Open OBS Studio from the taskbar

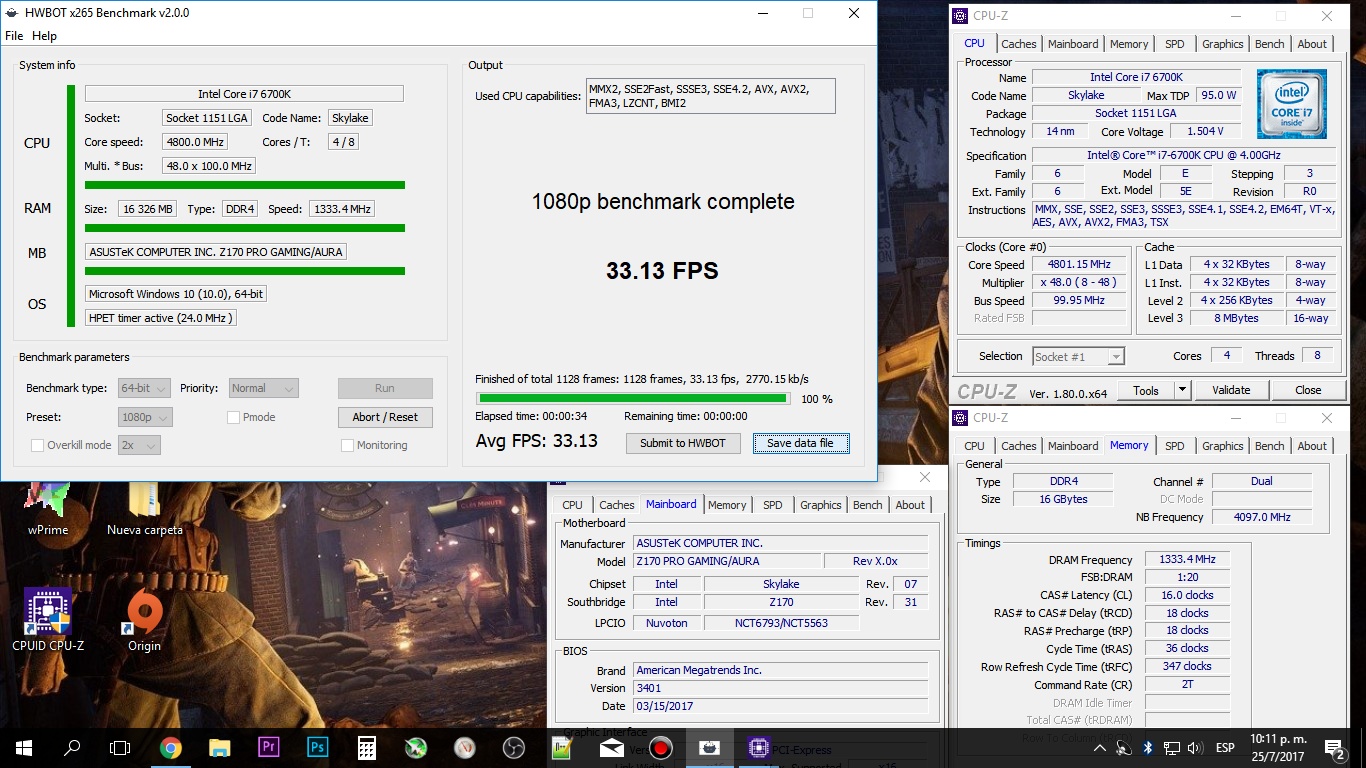coord(513,747)
